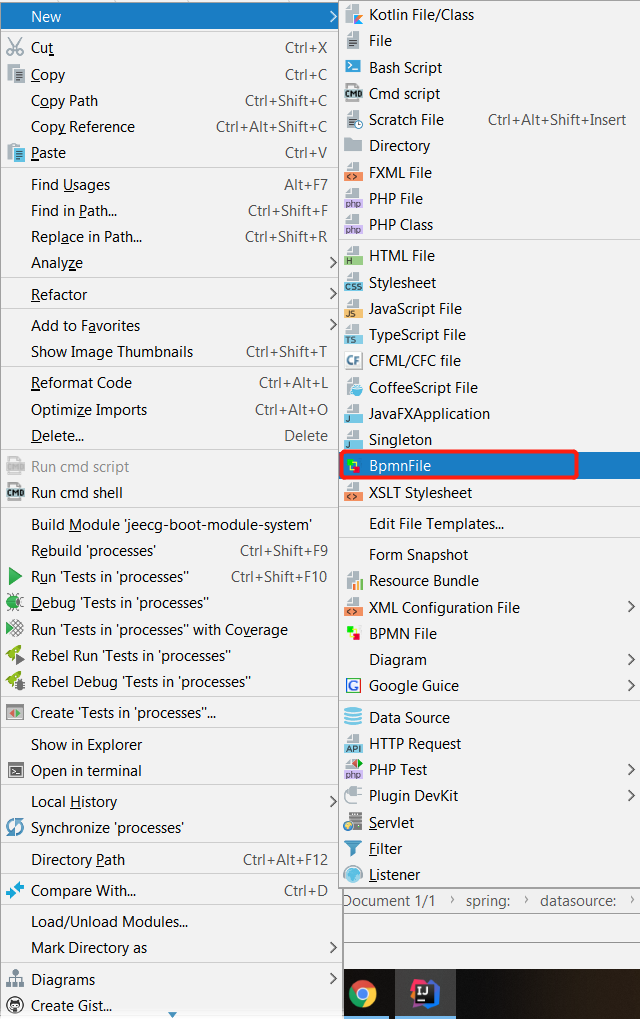Click the FXML File icon
The width and height of the screenshot is (640, 1019).
(x=353, y=172)
